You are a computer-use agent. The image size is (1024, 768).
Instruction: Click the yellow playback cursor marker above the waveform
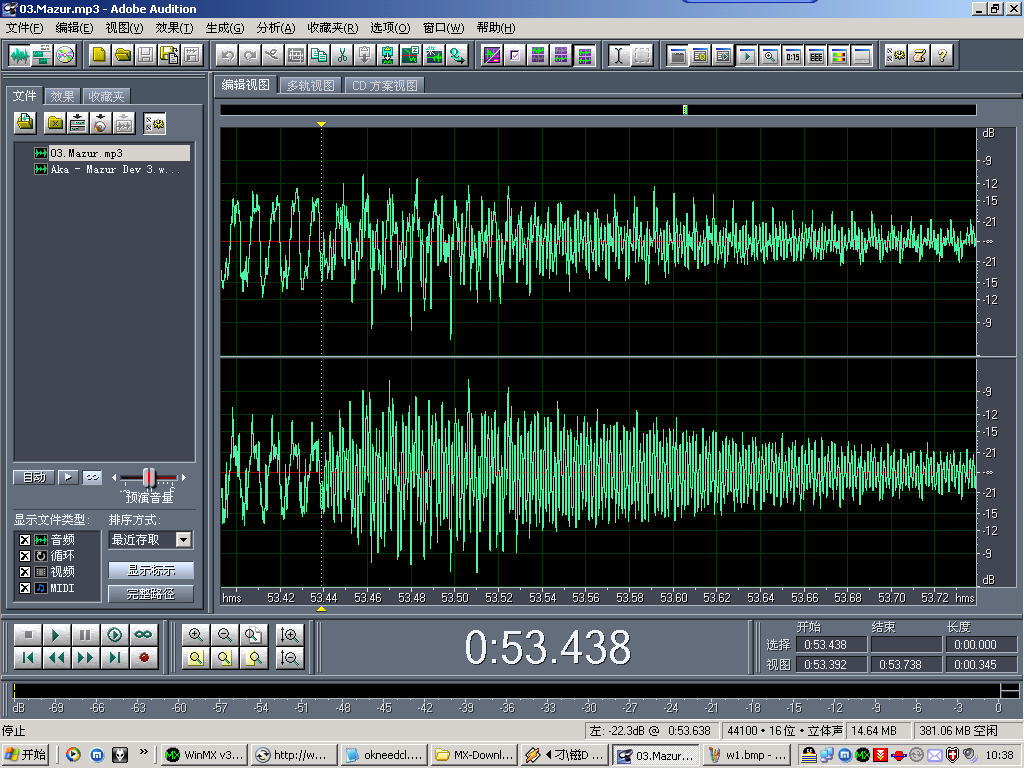(321, 124)
